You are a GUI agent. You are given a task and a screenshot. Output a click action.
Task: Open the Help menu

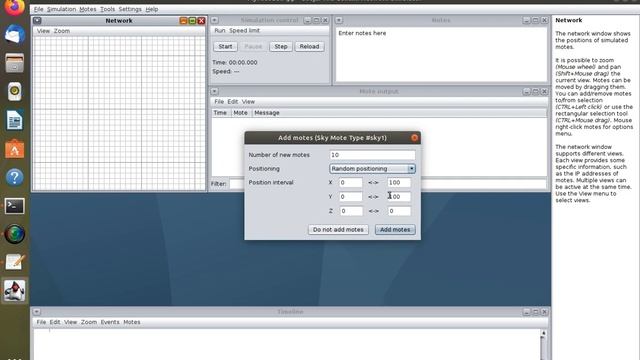pos(151,9)
